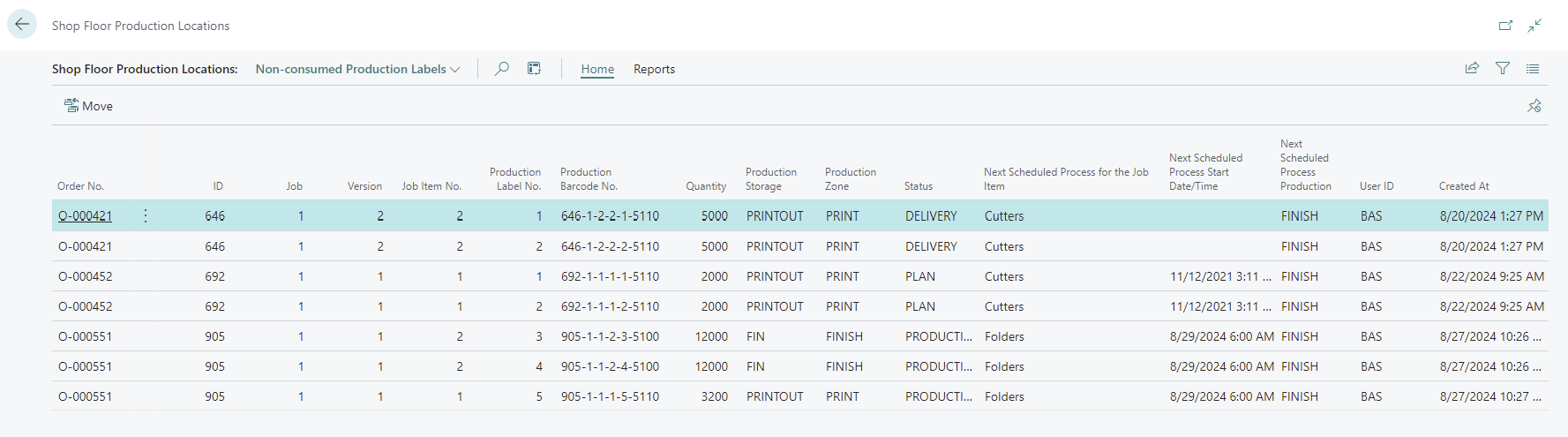Open order link O-000421 in first row
Viewport: 1568px width, 437px height.
pos(85,215)
